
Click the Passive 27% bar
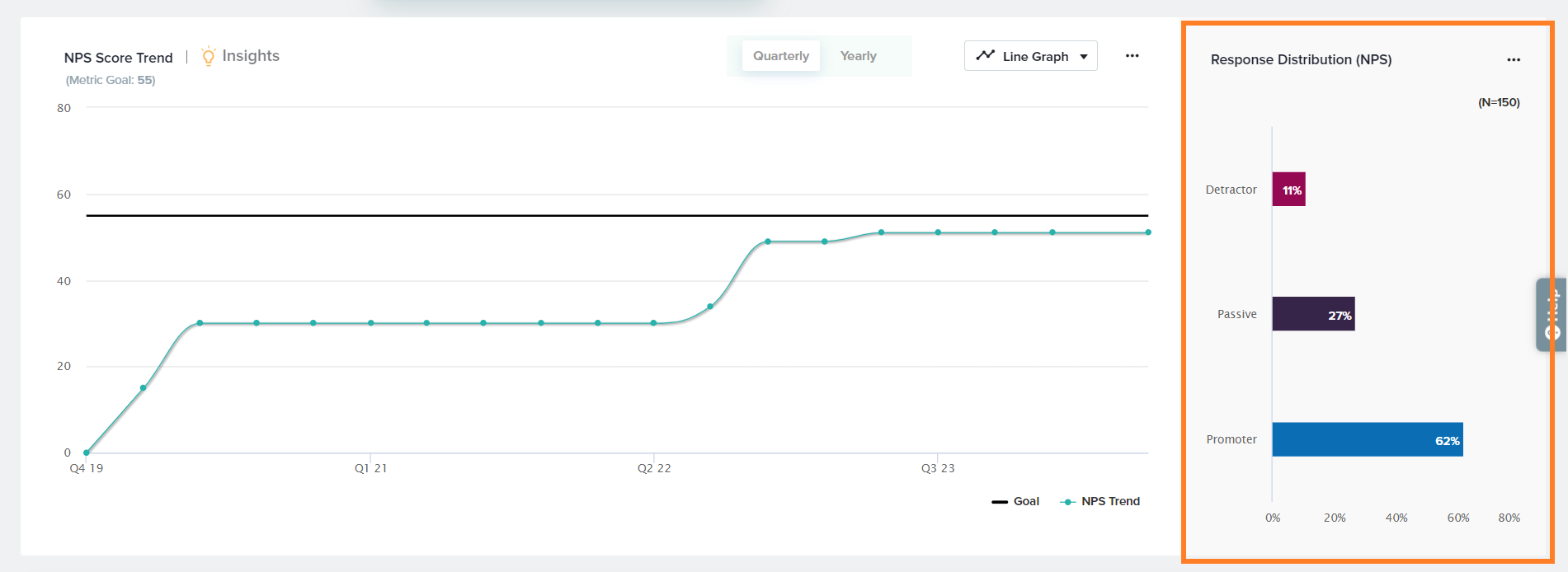1313,314
